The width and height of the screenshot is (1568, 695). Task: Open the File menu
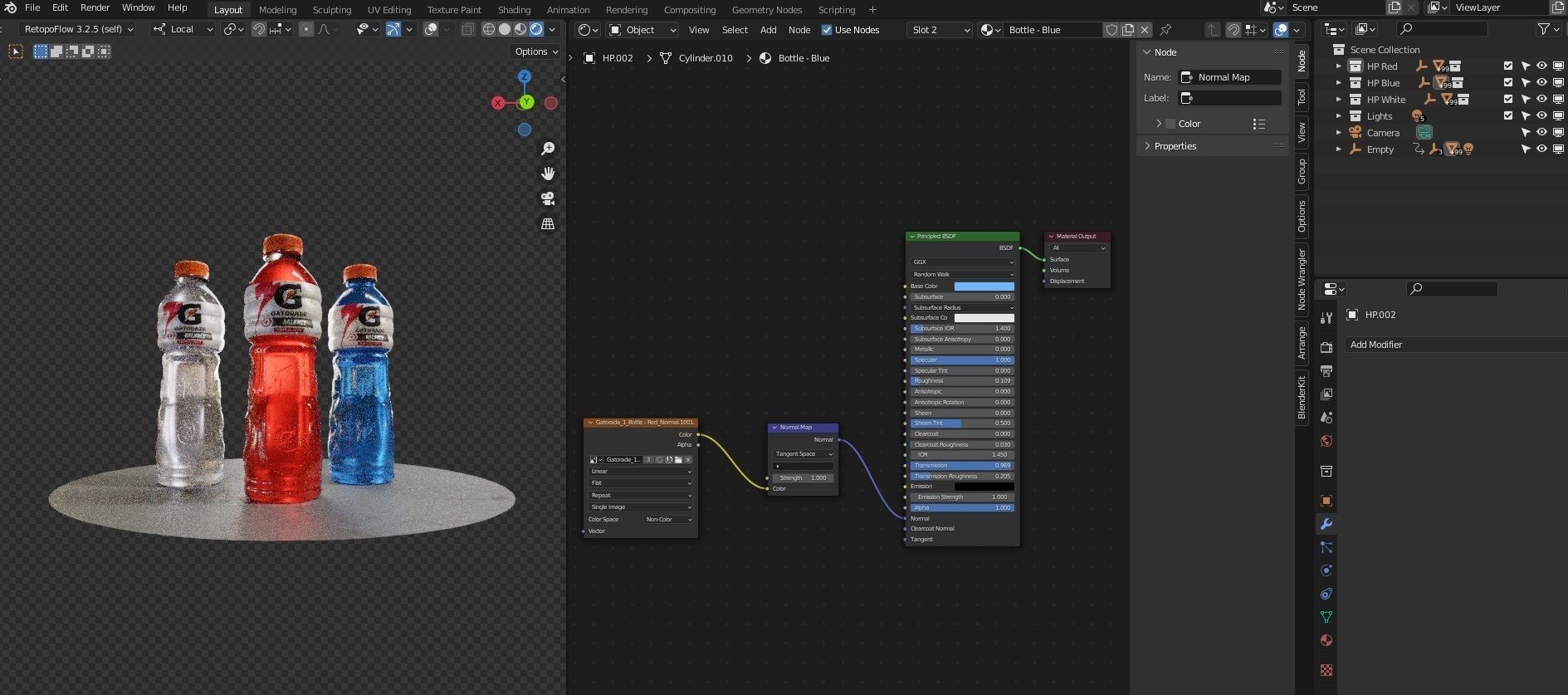[32, 7]
